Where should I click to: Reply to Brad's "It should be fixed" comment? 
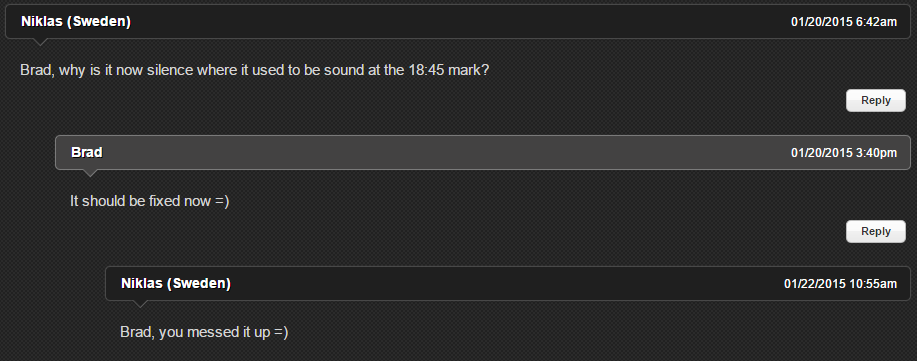coord(875,232)
